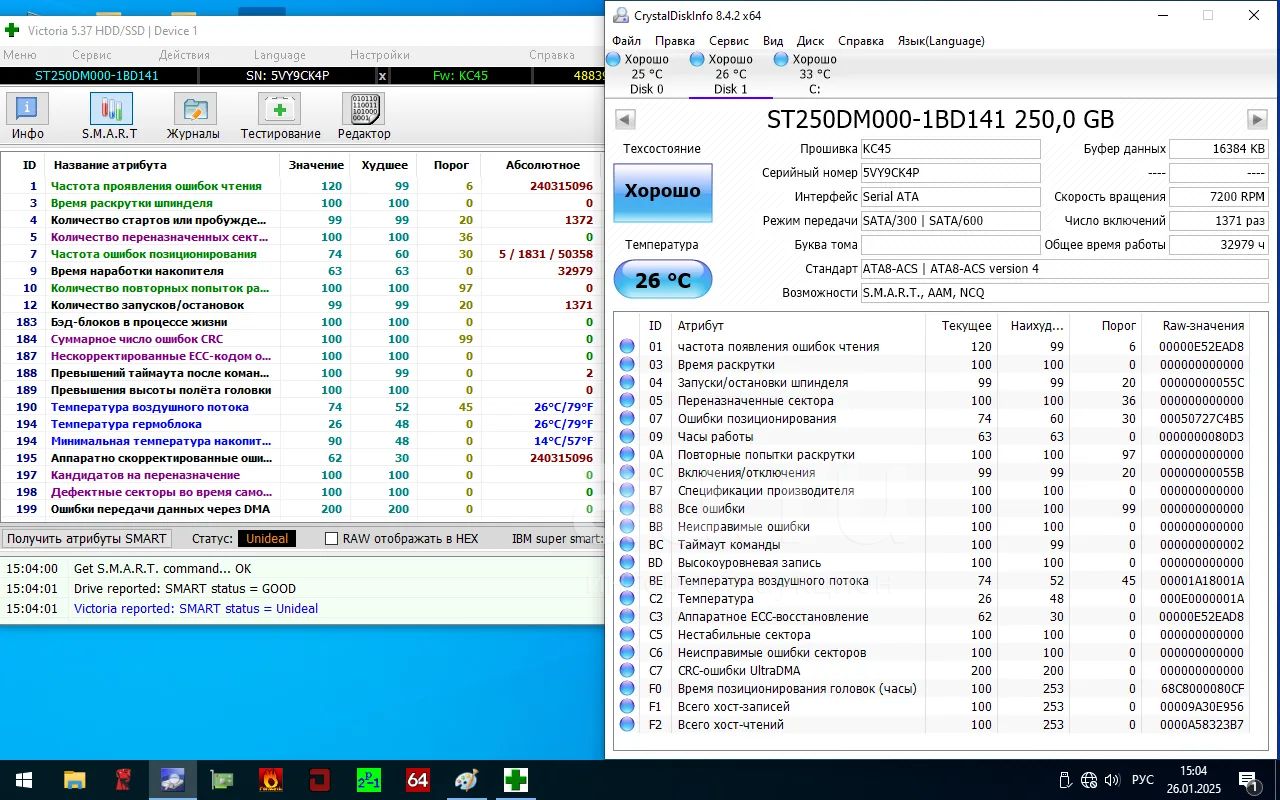1280x800 pixels.
Task: Switch to Victoria green cross taskbar icon
Action: [x=515, y=780]
